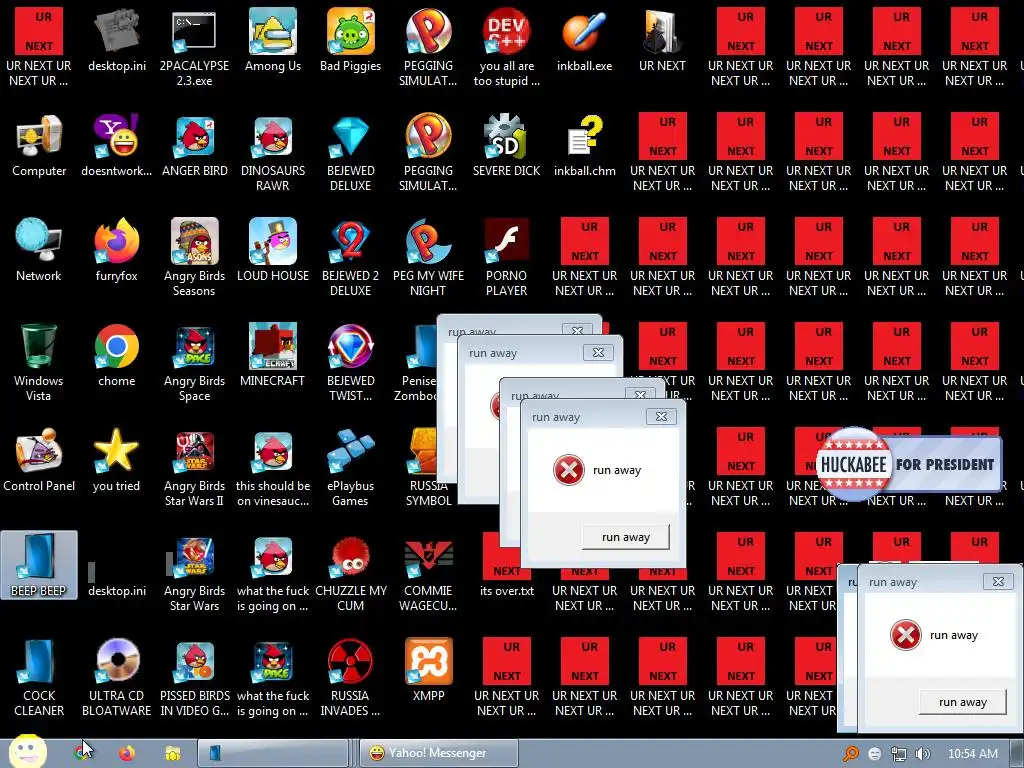Open the Computer desktop icon

coord(39,146)
